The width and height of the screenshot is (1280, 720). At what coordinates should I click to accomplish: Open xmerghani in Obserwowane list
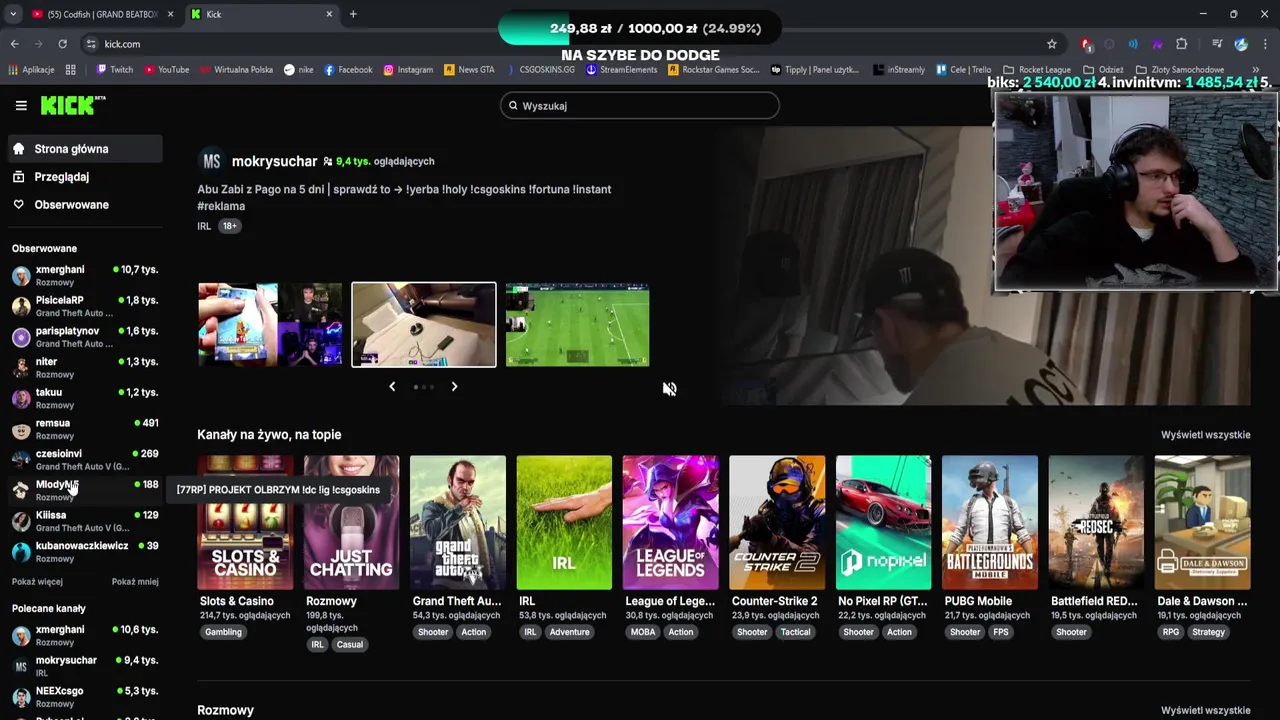pyautogui.click(x=85, y=275)
